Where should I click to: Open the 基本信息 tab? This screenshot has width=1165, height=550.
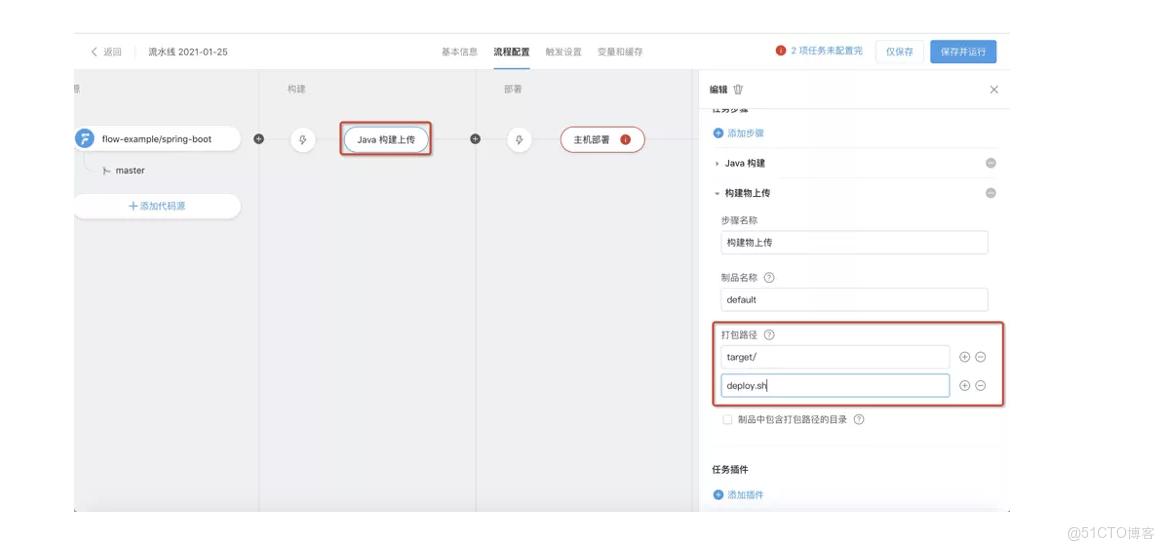[x=459, y=52]
